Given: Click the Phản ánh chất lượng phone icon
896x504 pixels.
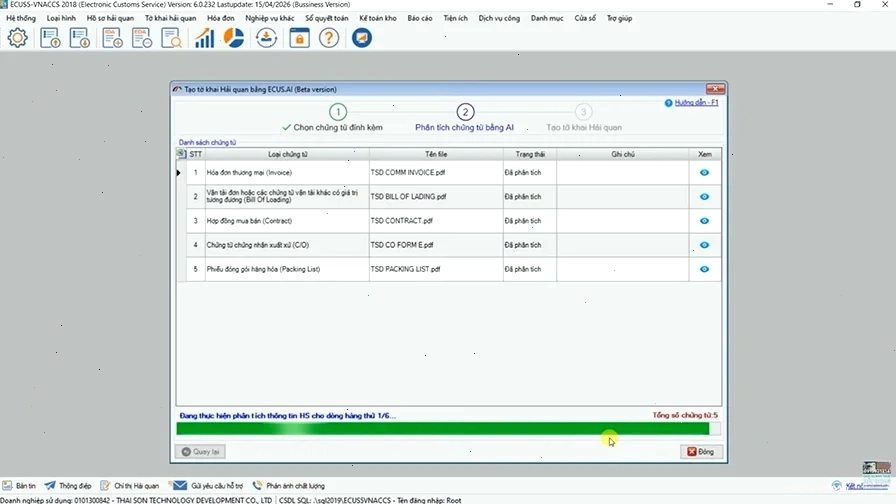Looking at the screenshot, I should pos(257,486).
